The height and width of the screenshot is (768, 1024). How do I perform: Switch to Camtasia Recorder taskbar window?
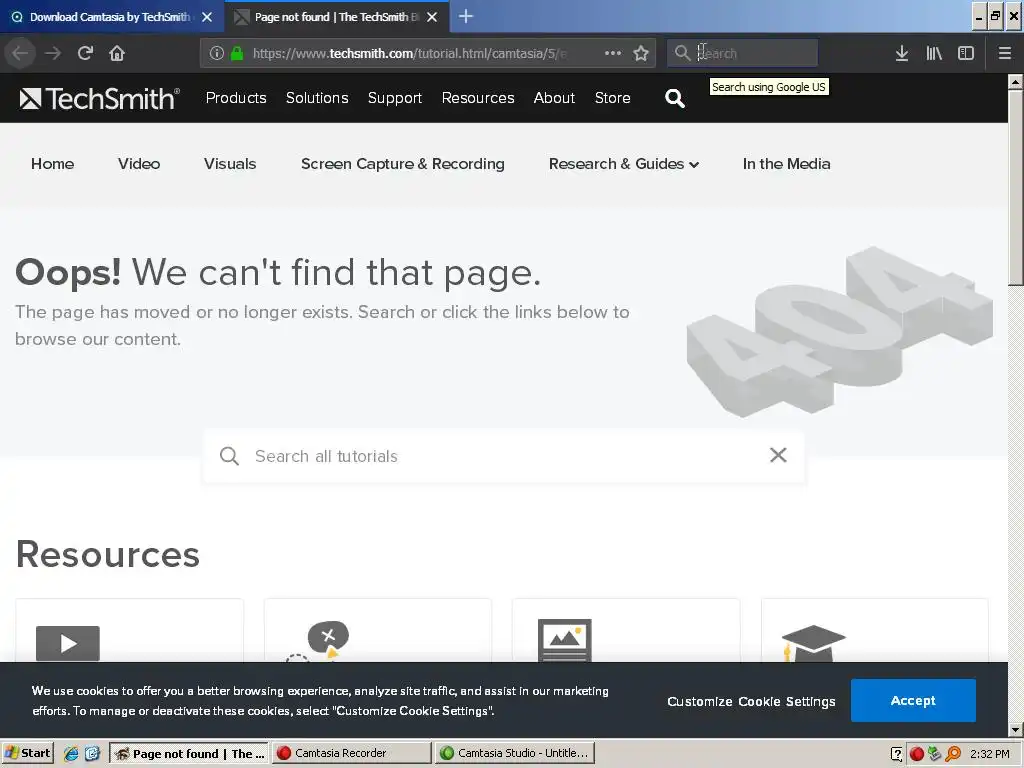[351, 753]
